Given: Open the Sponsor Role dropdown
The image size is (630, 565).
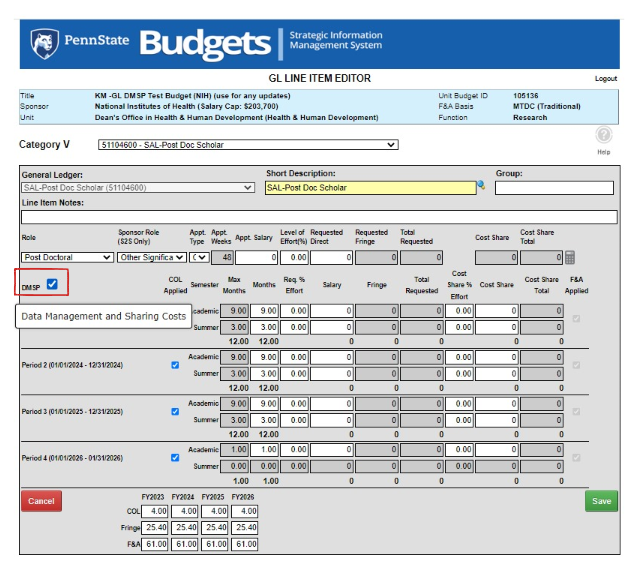Looking at the screenshot, I should pyautogui.click(x=151, y=257).
